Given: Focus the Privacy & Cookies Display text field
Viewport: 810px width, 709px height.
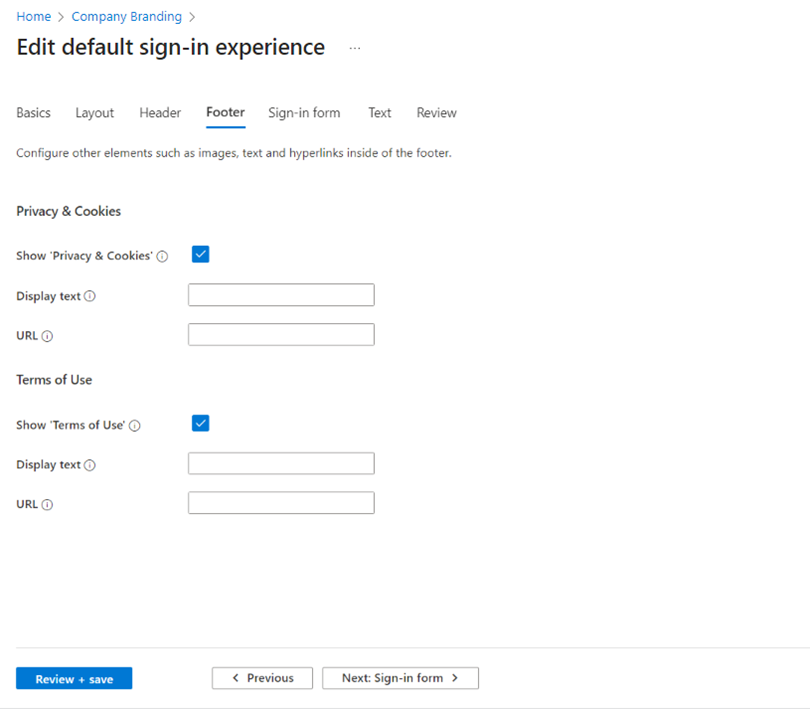Looking at the screenshot, I should [281, 295].
